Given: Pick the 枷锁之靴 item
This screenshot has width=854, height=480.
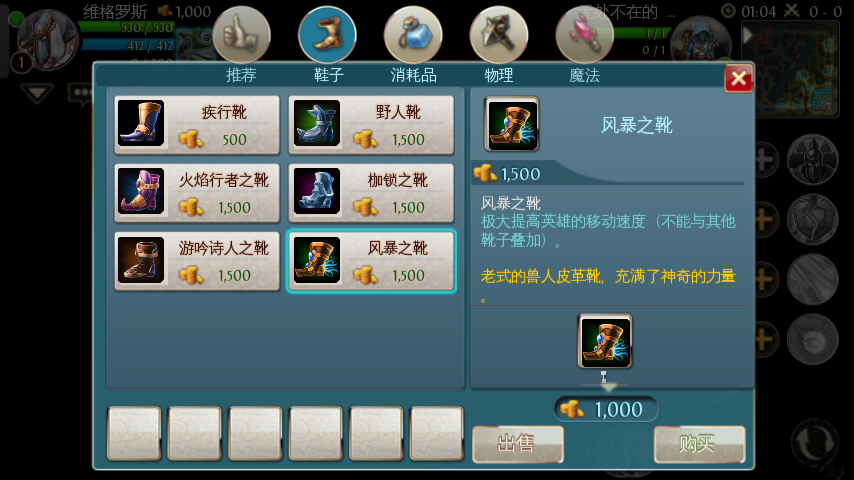Looking at the screenshot, I should click(371, 193).
